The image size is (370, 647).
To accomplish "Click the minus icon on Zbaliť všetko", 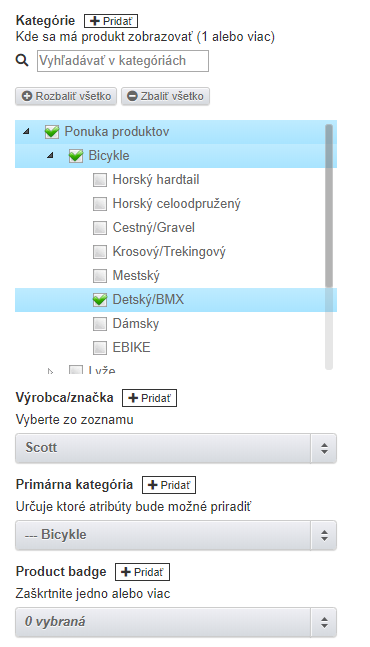I will 132,96.
